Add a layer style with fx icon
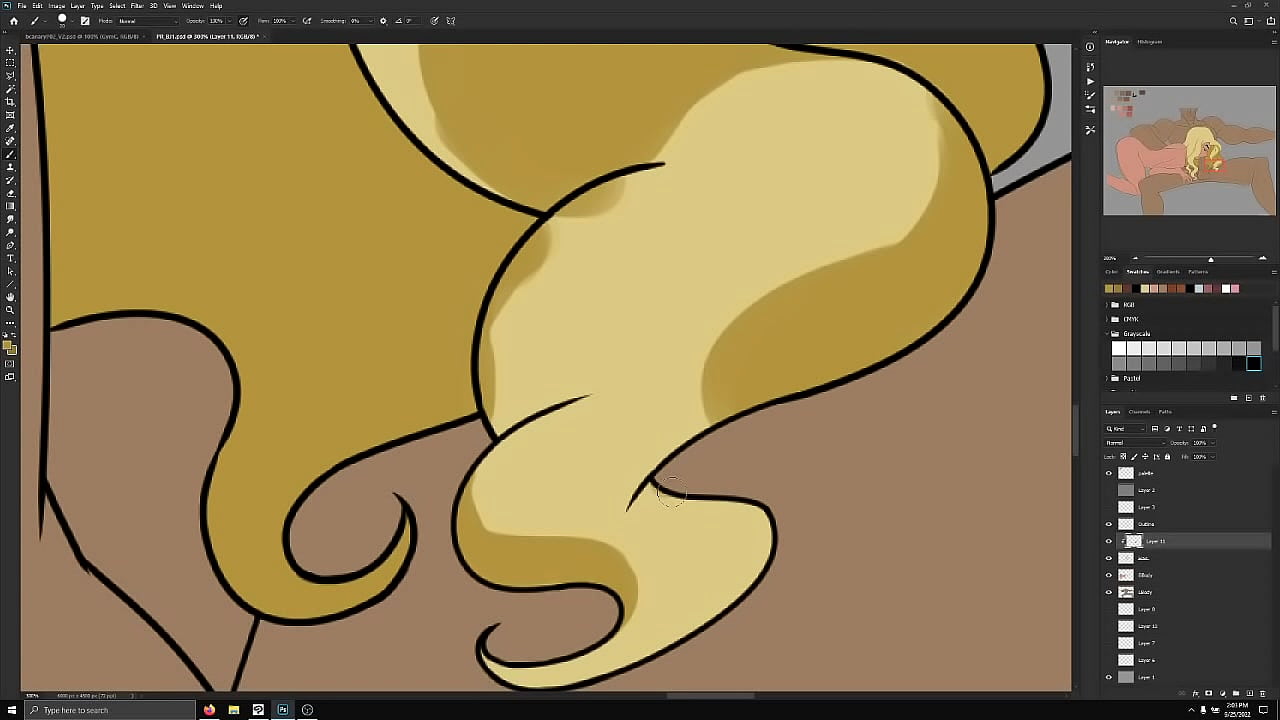Screen dimensions: 1280x720 pyautogui.click(x=1197, y=693)
